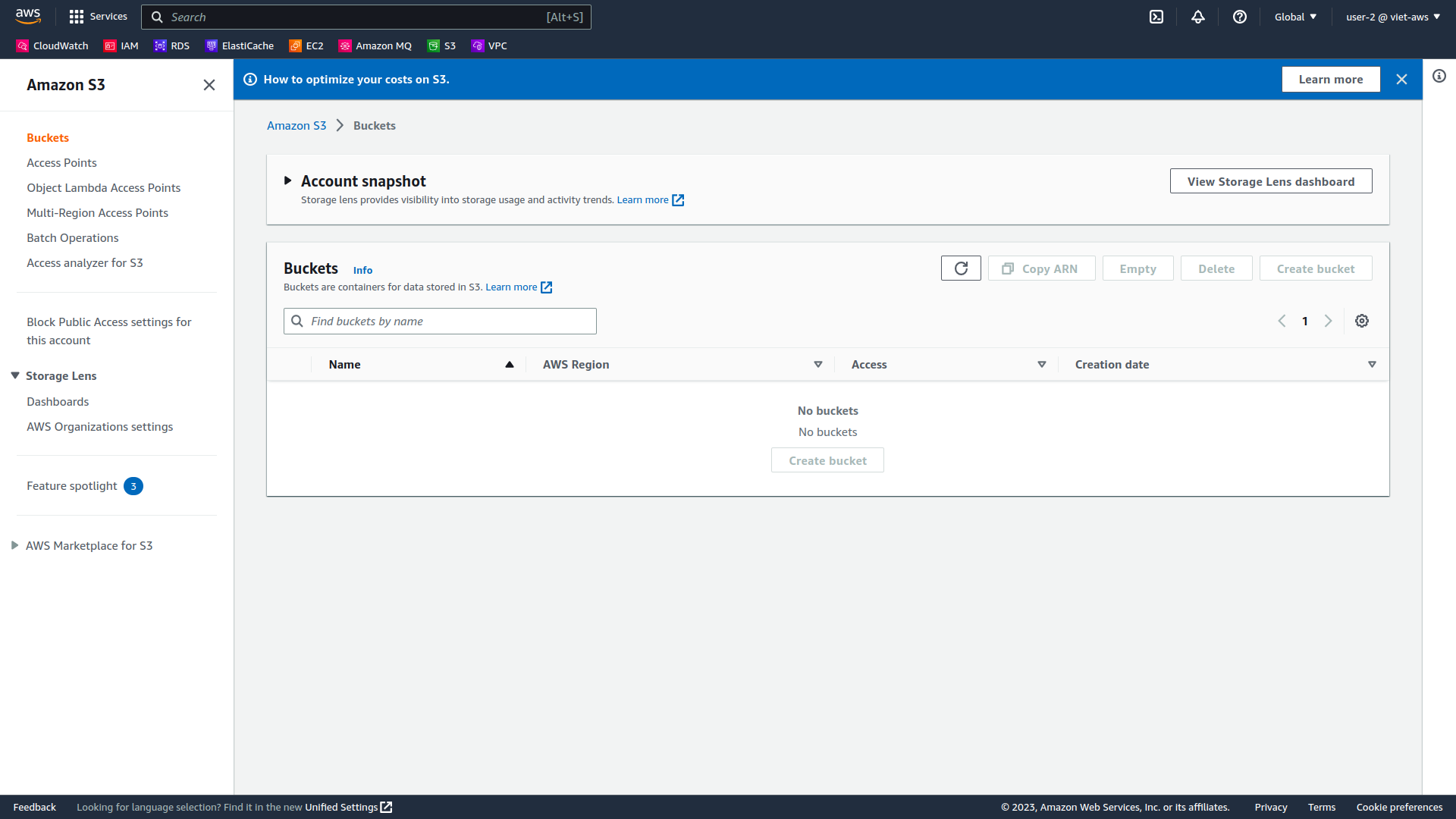The width and height of the screenshot is (1456, 819).
Task: Open Object Lambda Access Points
Action: 103,188
